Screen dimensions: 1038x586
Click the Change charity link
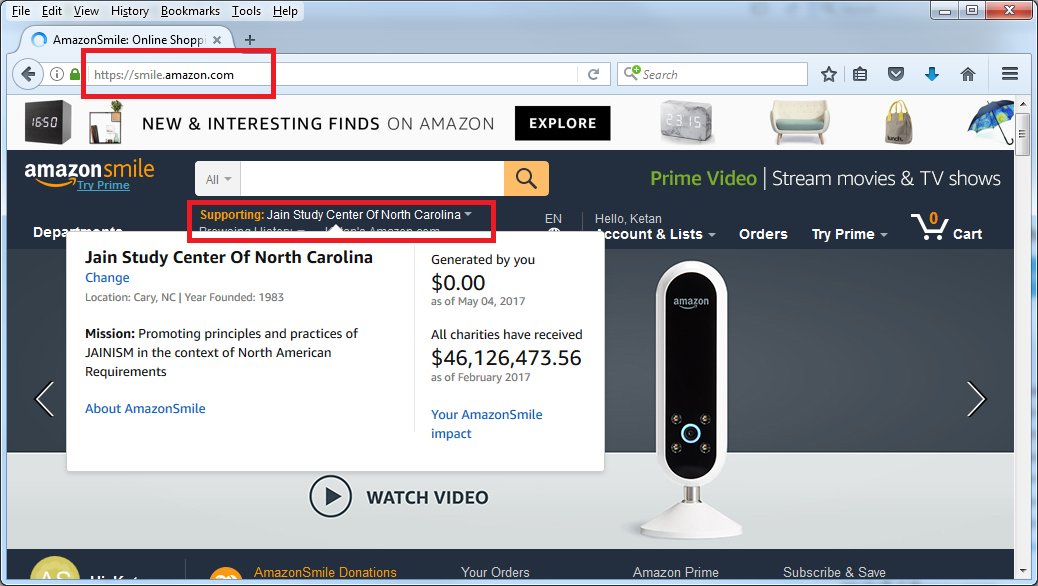(x=107, y=277)
